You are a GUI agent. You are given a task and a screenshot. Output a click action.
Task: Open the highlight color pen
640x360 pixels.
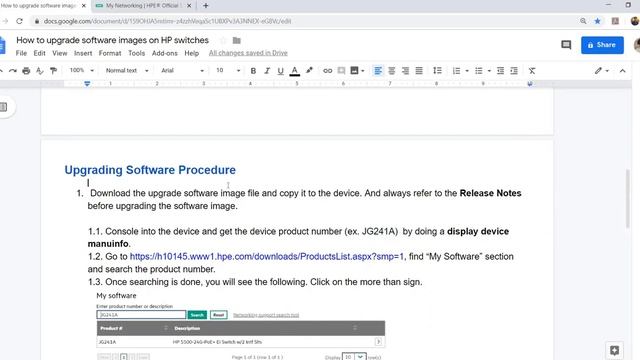[x=309, y=71]
